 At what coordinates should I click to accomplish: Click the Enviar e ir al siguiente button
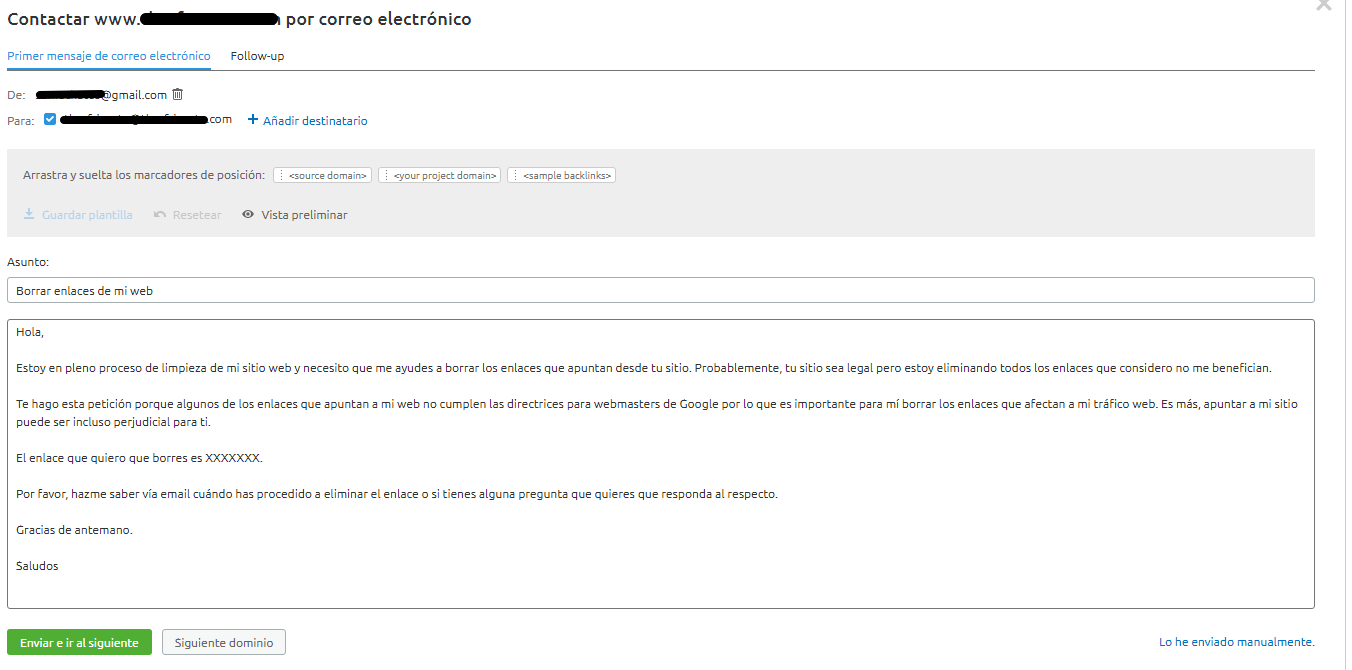click(x=79, y=642)
